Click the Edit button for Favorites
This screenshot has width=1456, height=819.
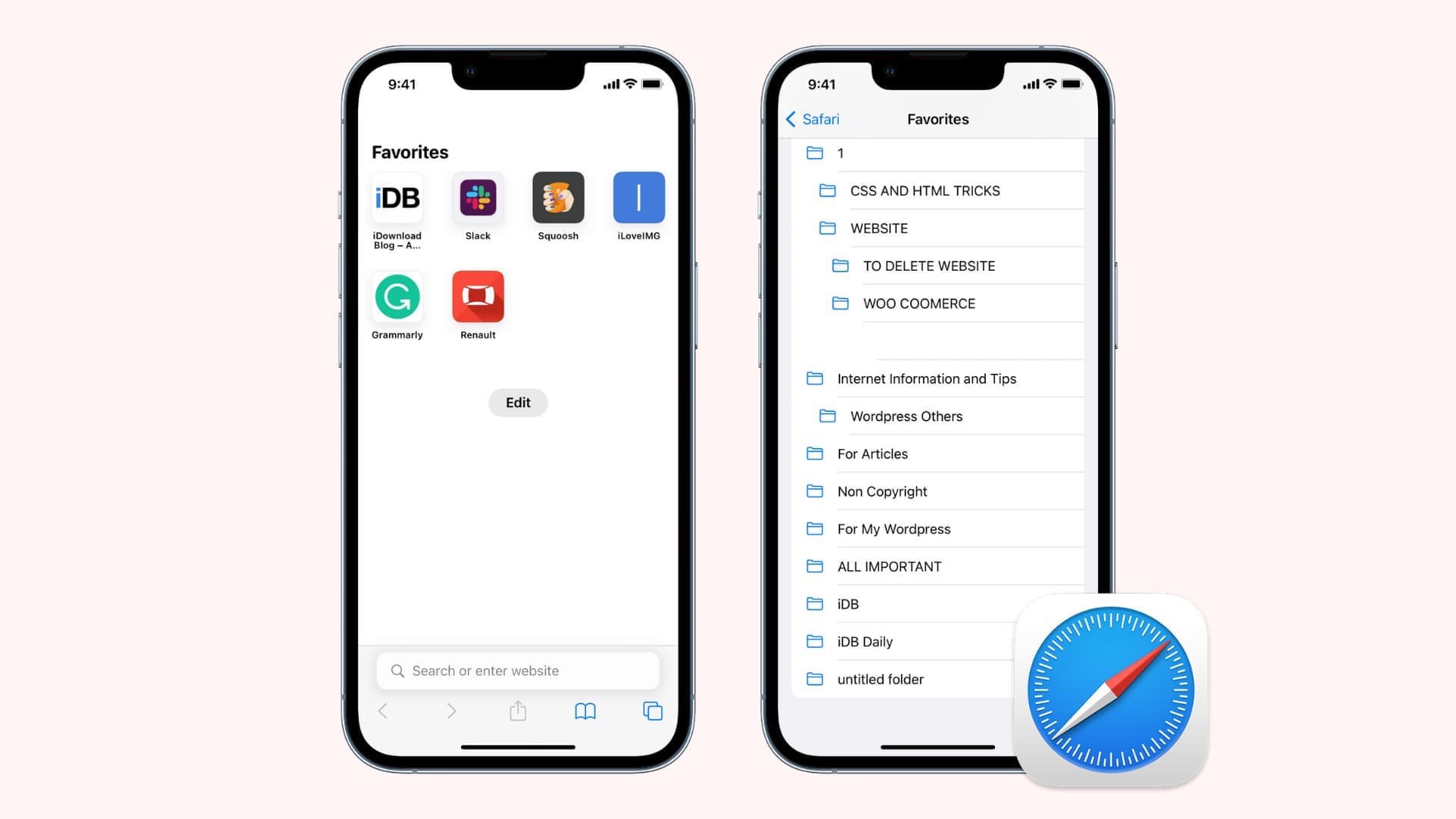518,402
